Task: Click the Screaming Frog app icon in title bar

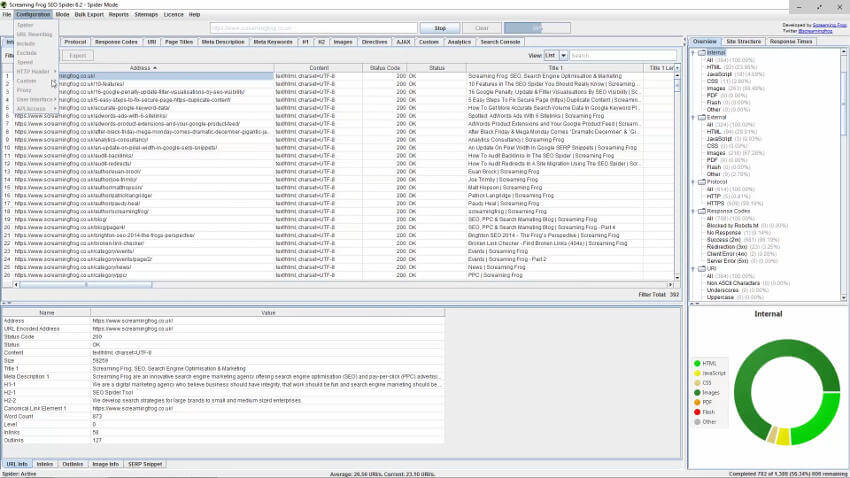Action: coord(4,4)
